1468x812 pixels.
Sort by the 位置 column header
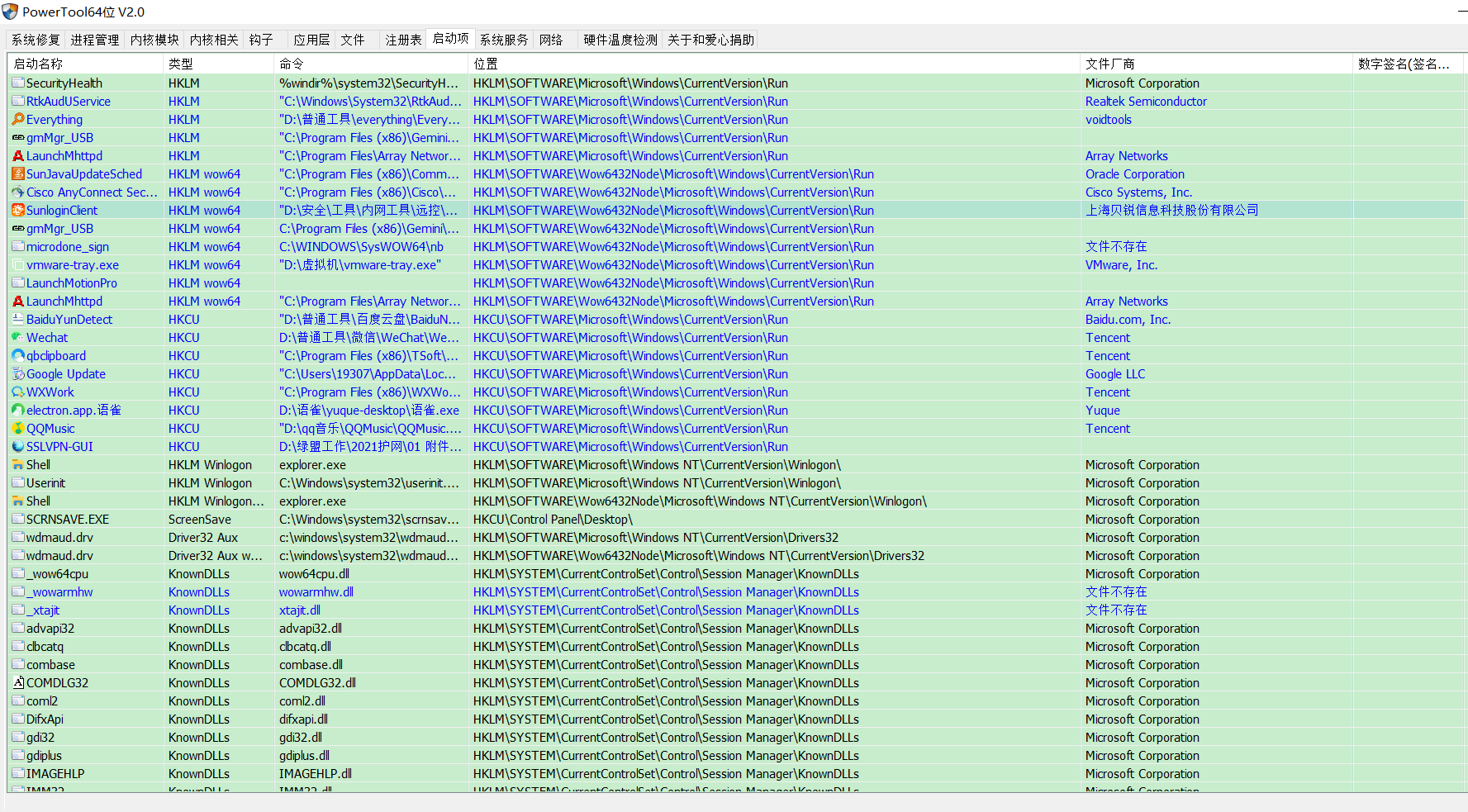coord(774,64)
